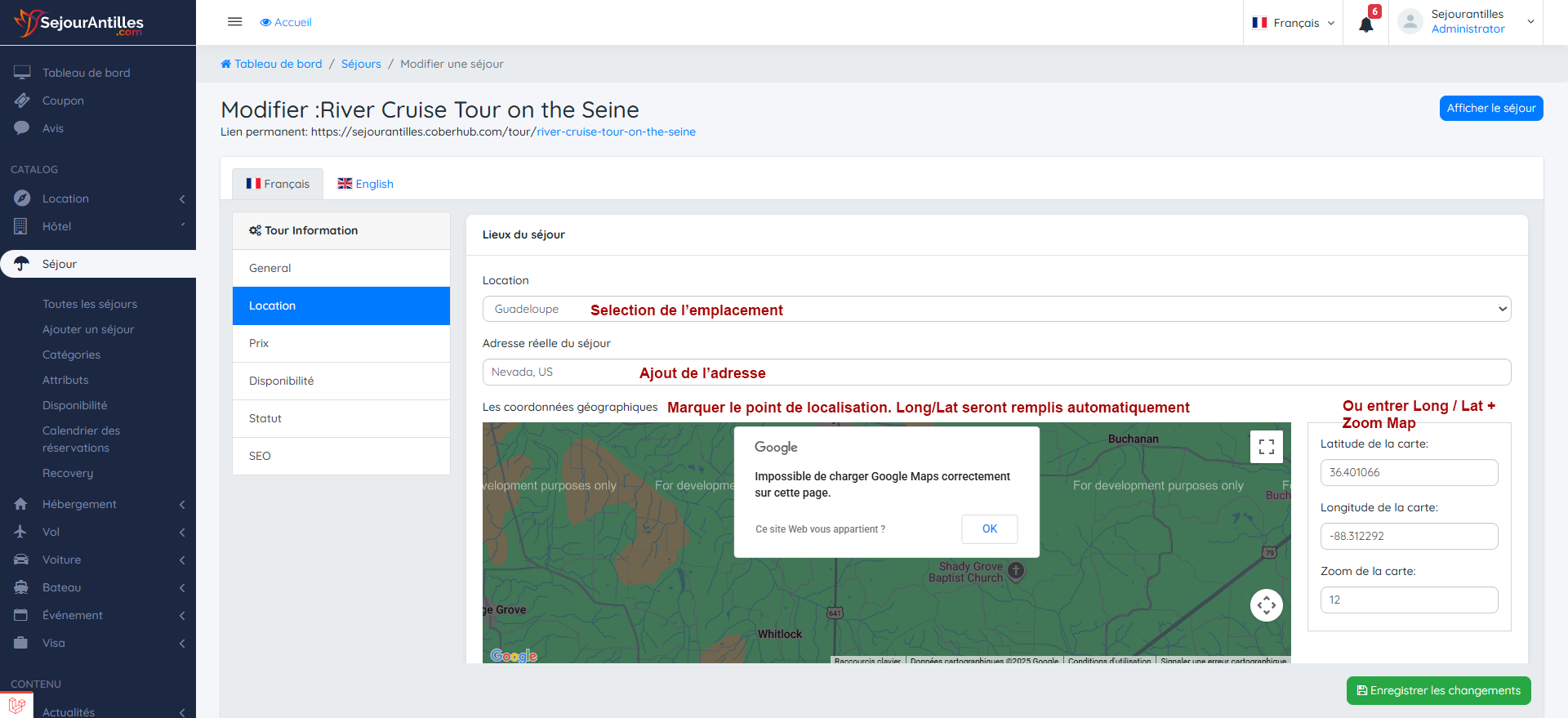Select the Disponibilité section in Tour Information
Screen dimensions: 1568x718
[282, 381]
